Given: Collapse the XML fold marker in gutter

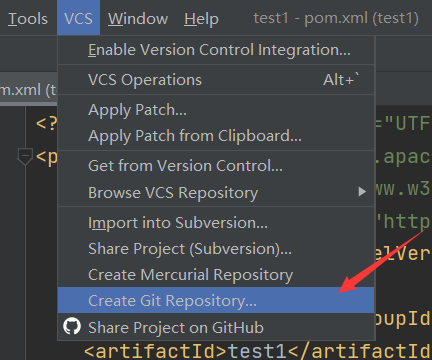Looking at the screenshot, I should [x=25, y=157].
